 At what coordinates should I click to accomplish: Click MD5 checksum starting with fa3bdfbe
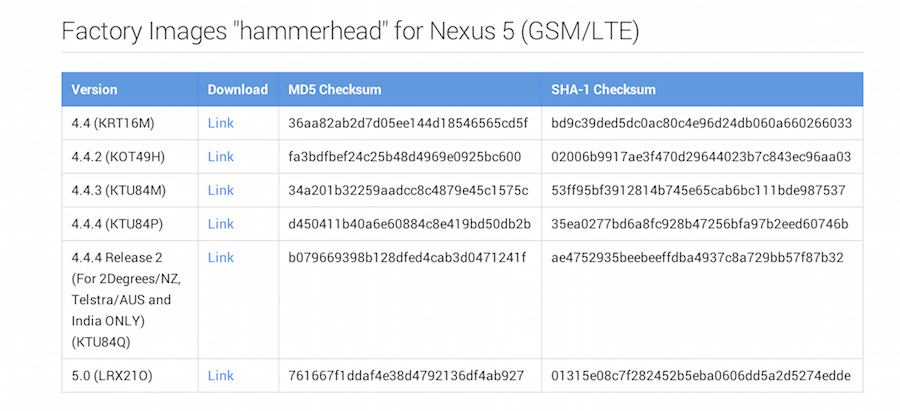[404, 157]
